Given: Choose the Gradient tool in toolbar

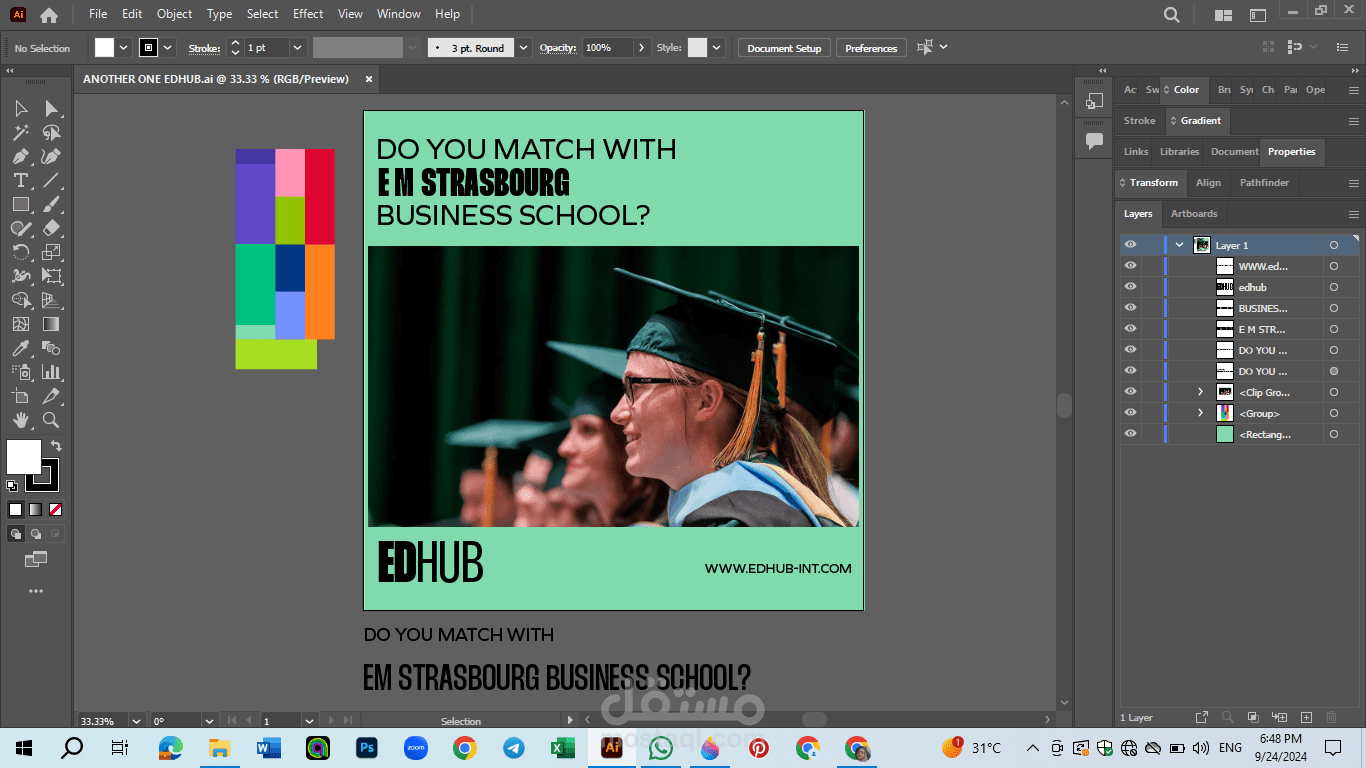Looking at the screenshot, I should point(51,324).
